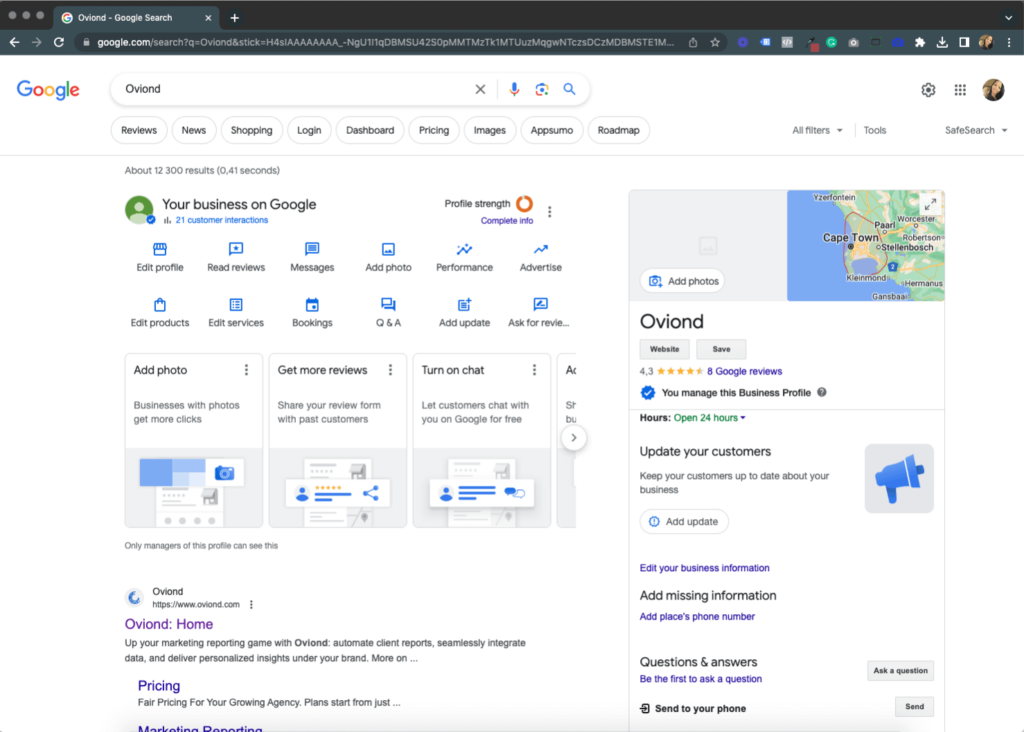Select the Shopping filter chip
Viewport: 1024px width, 732px height.
point(251,131)
